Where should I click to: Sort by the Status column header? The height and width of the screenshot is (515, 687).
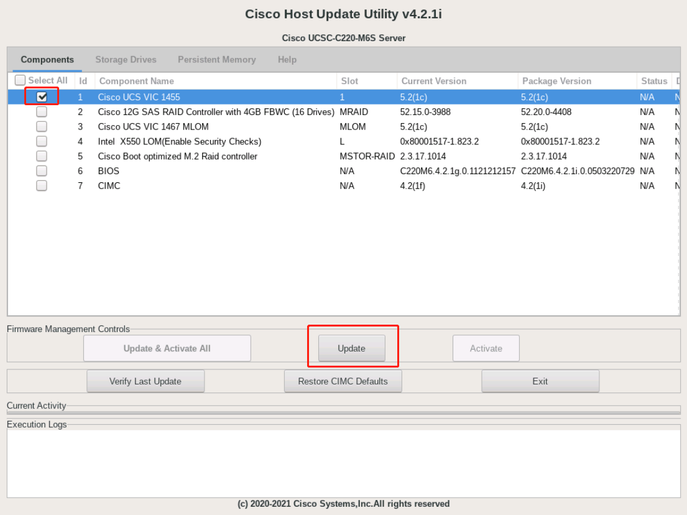click(x=654, y=81)
